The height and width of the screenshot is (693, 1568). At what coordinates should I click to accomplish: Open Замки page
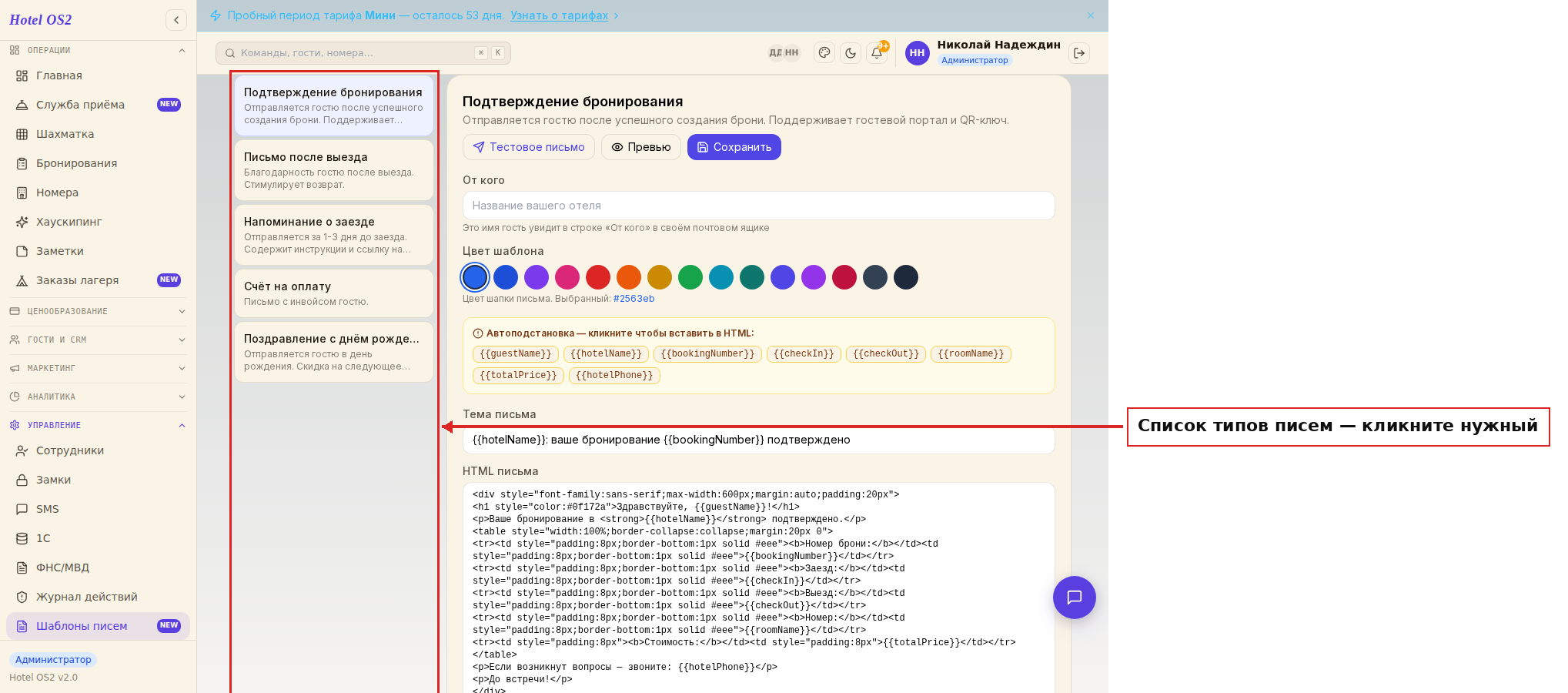98,480
